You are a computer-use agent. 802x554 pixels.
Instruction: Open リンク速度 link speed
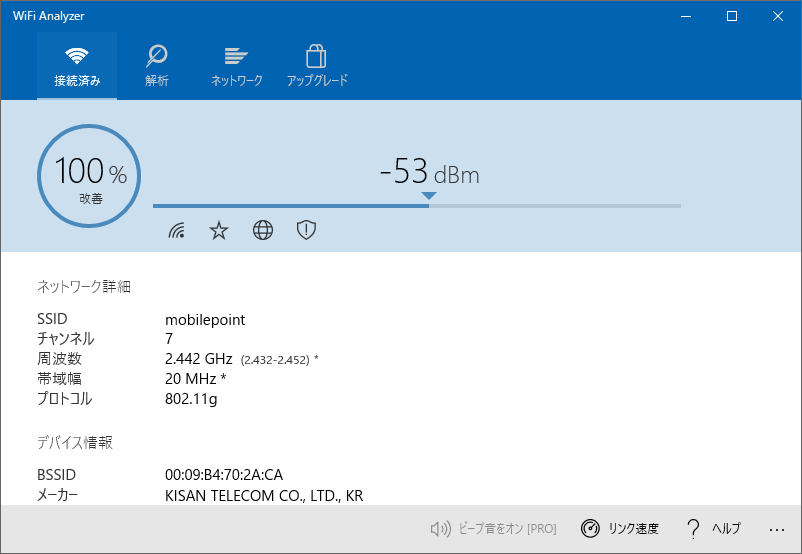point(619,528)
